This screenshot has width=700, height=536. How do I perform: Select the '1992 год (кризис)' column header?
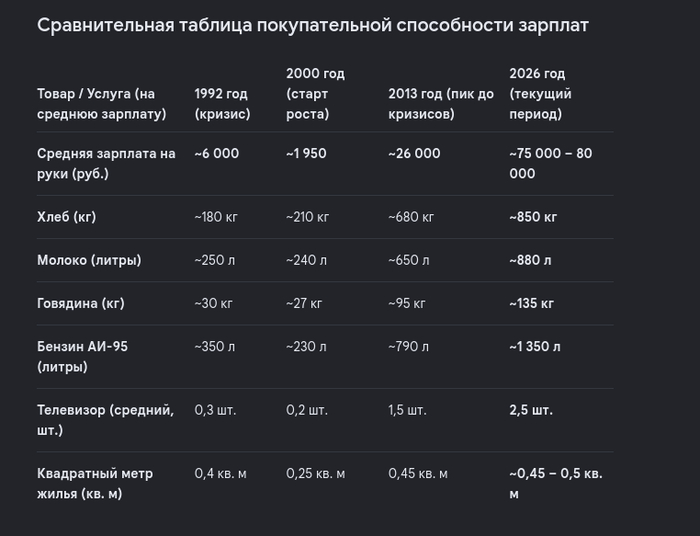coord(222,104)
